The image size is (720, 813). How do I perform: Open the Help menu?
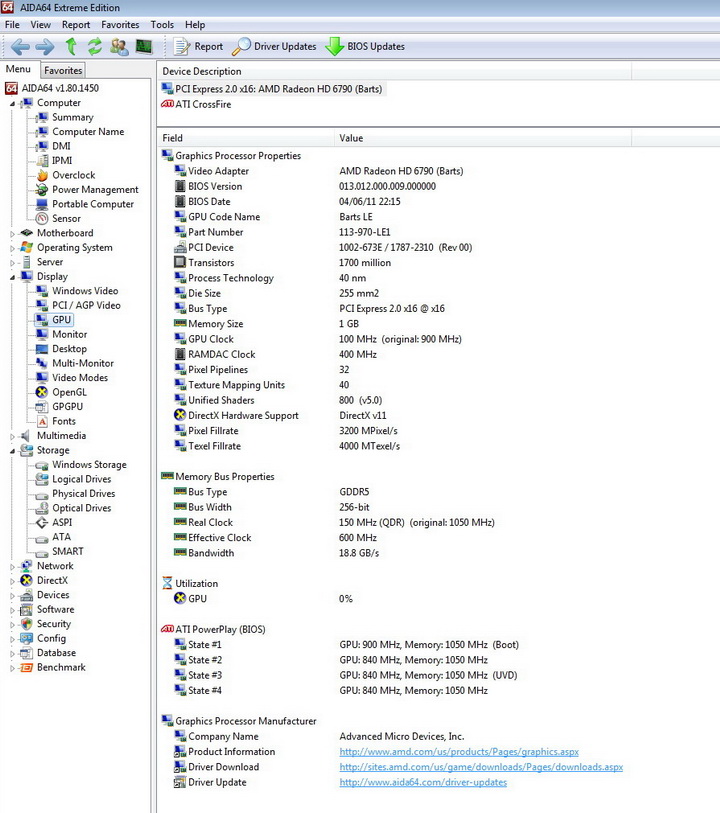coord(195,24)
